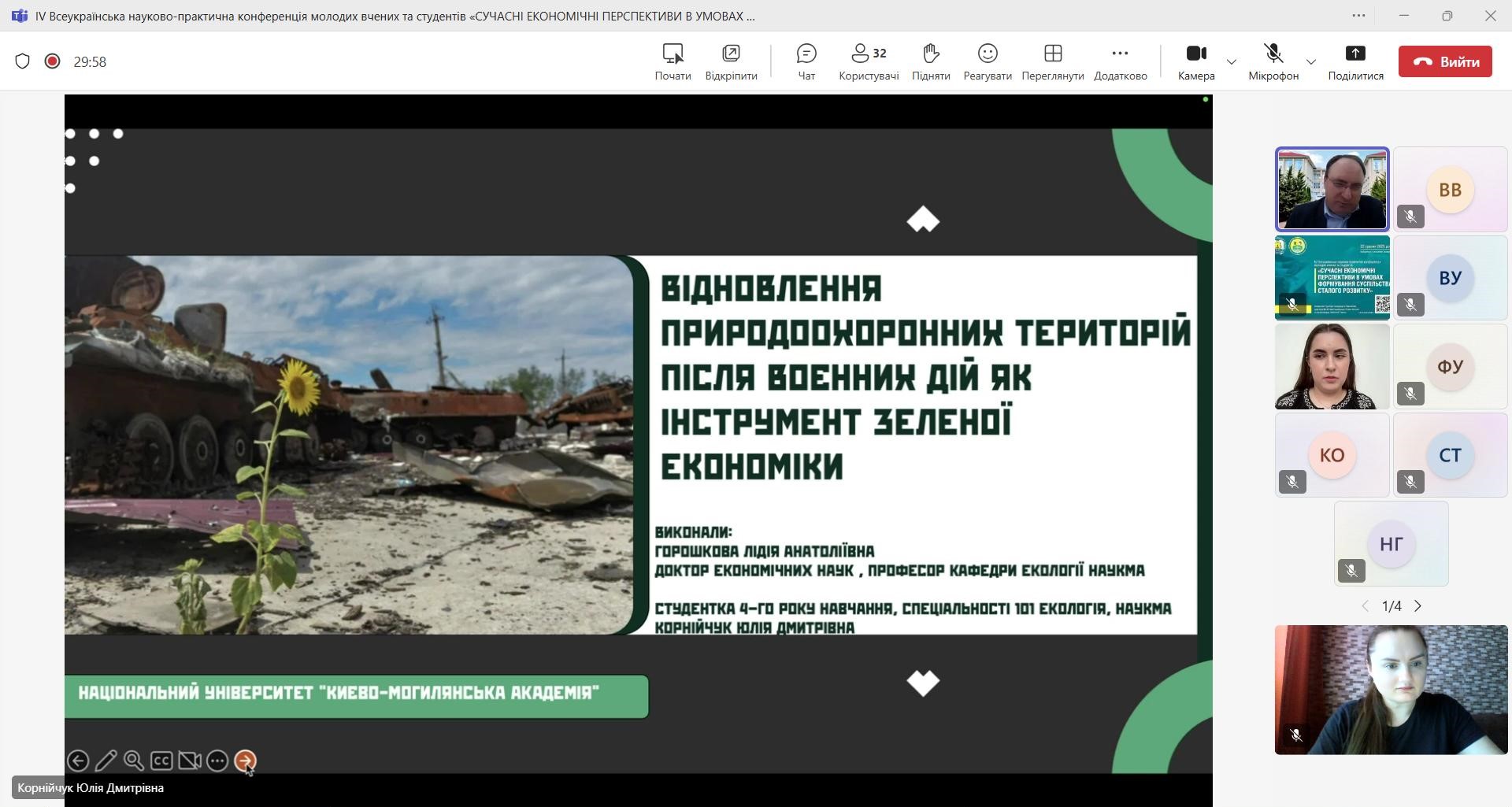Toggle closed captions on the slide
The image size is (1512, 807).
pyautogui.click(x=161, y=761)
